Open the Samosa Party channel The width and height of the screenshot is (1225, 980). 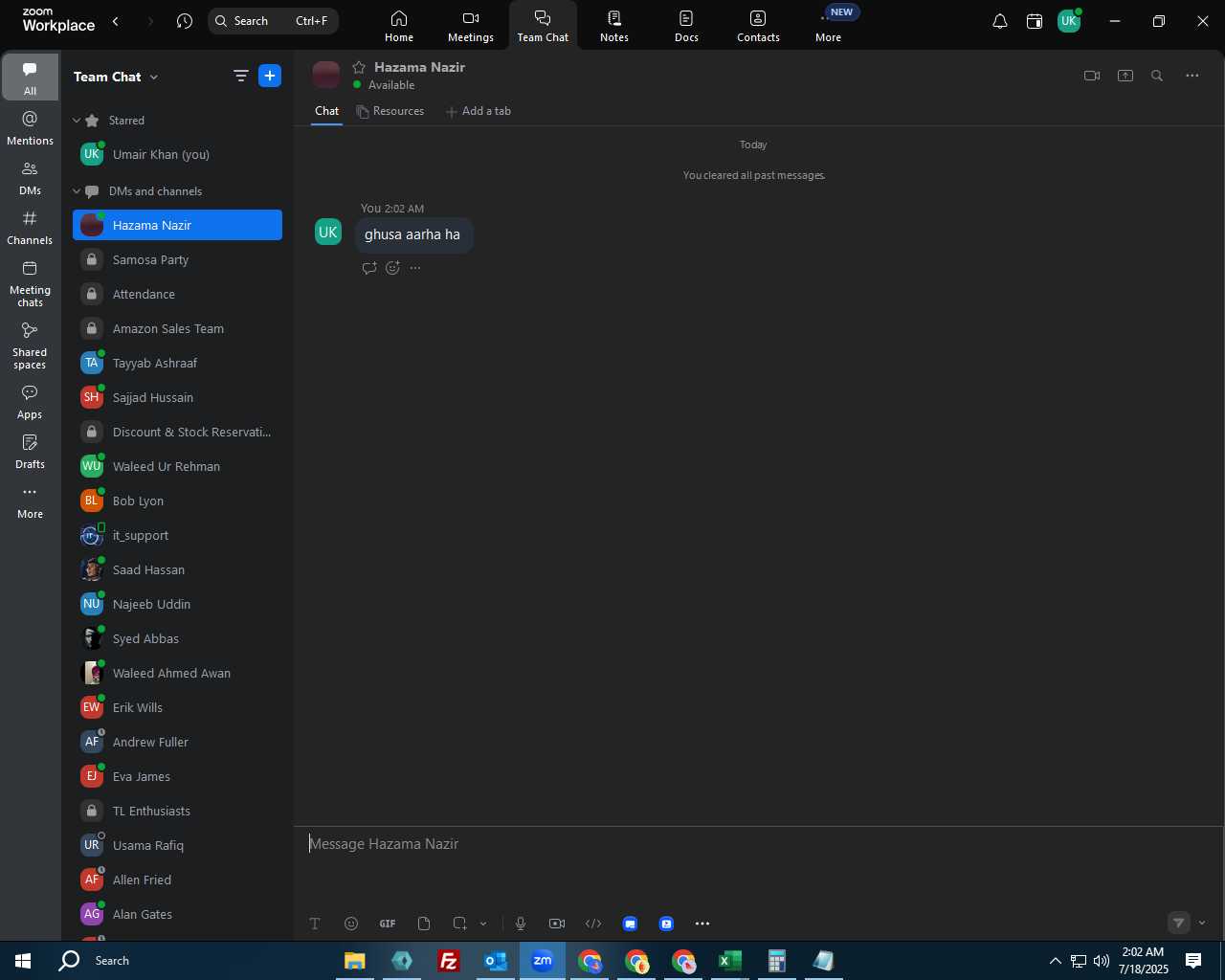(177, 260)
